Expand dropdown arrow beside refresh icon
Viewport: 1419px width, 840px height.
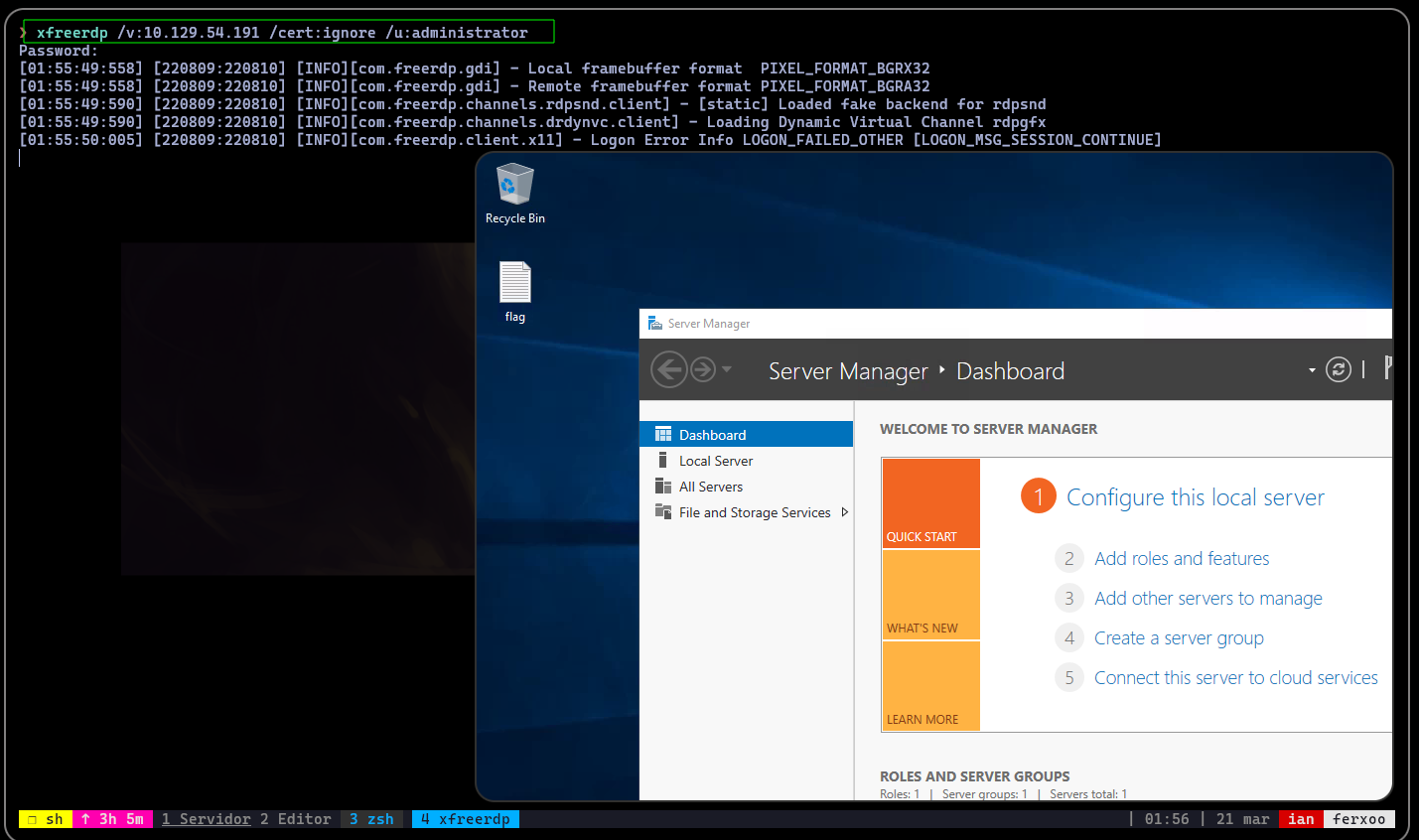tap(1312, 370)
